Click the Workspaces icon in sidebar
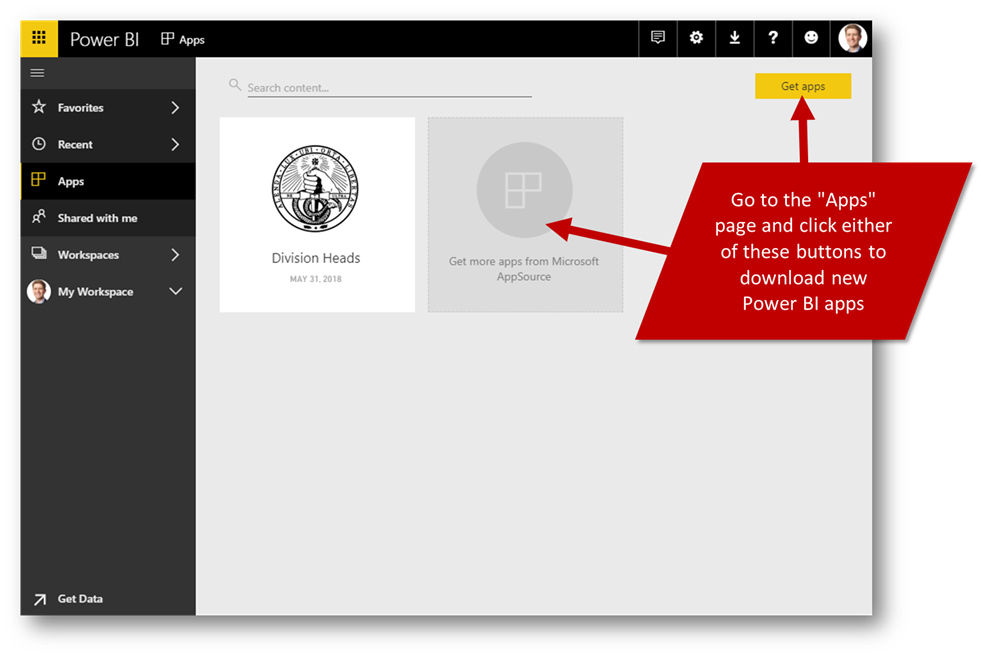 39,253
